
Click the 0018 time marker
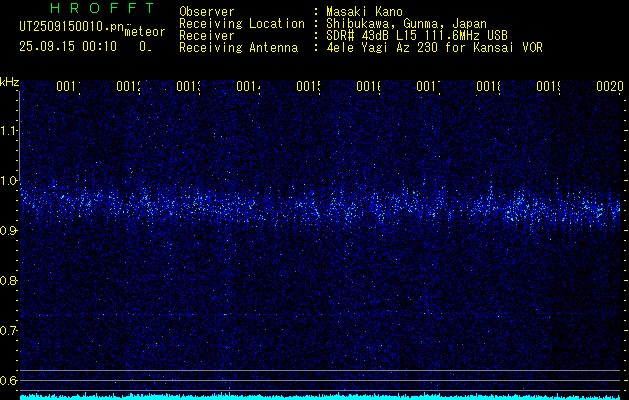coord(489,86)
